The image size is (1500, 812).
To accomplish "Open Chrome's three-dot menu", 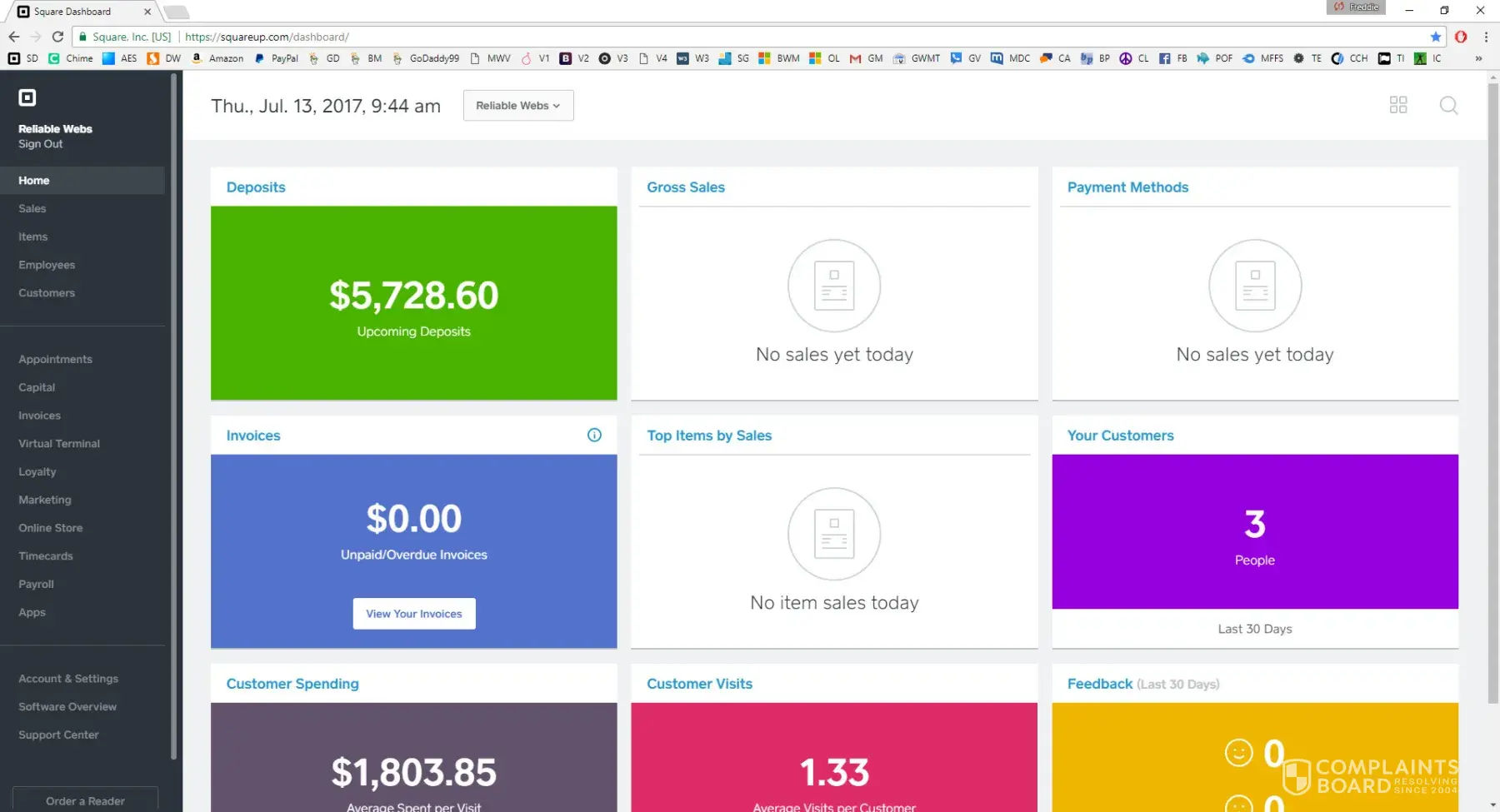I will coord(1486,37).
